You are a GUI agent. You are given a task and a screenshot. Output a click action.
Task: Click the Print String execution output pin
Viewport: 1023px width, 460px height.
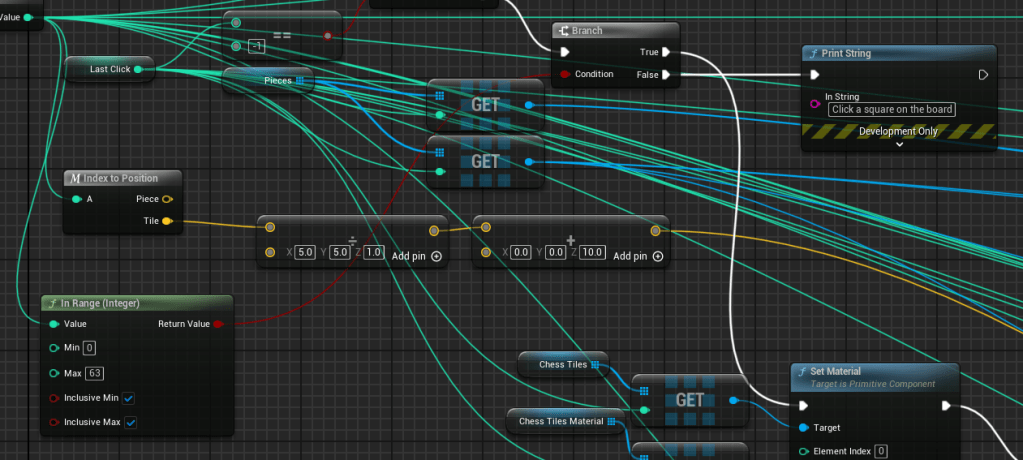click(983, 74)
